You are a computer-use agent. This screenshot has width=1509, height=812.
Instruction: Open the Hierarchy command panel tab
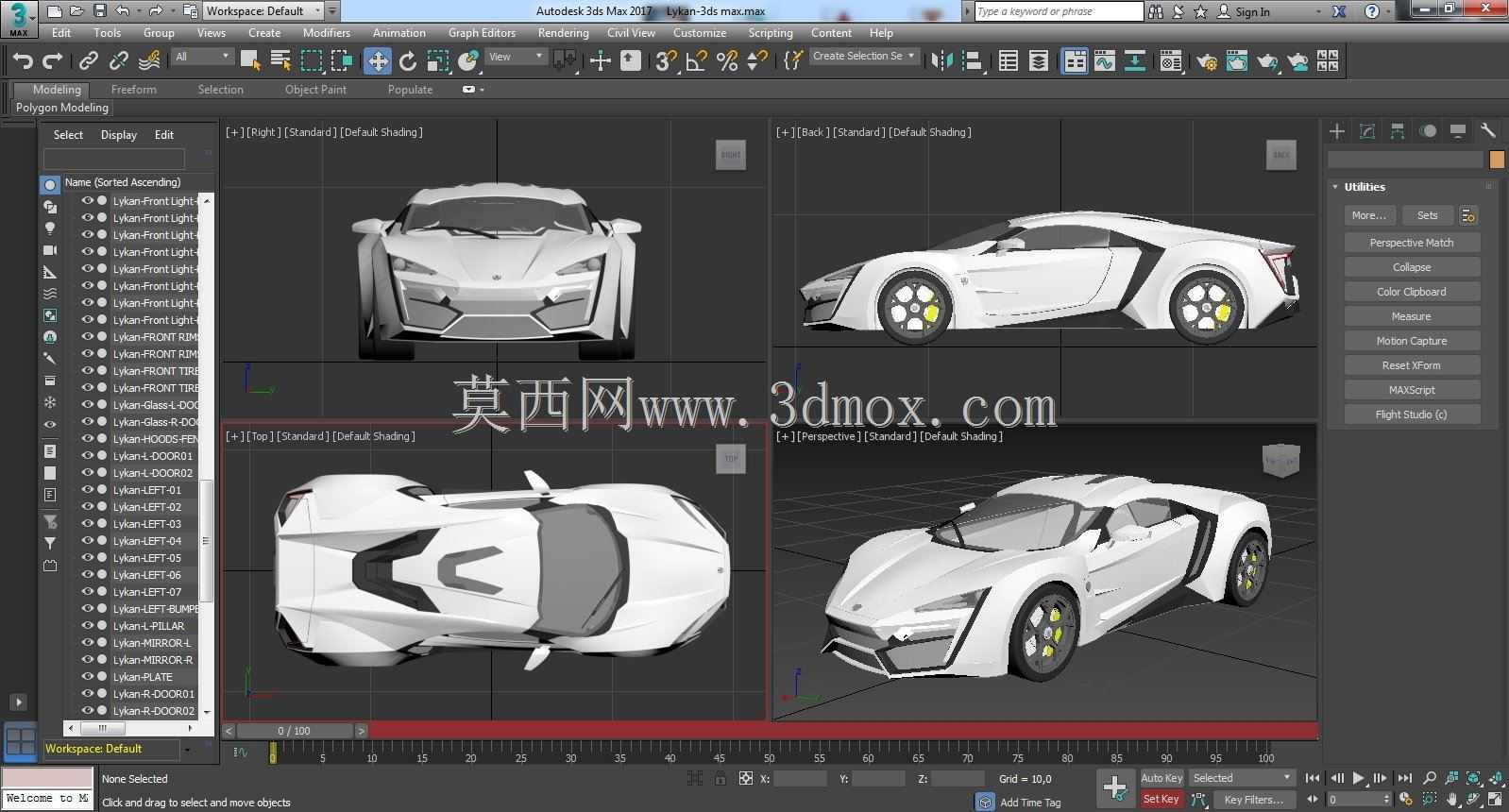[x=1398, y=131]
